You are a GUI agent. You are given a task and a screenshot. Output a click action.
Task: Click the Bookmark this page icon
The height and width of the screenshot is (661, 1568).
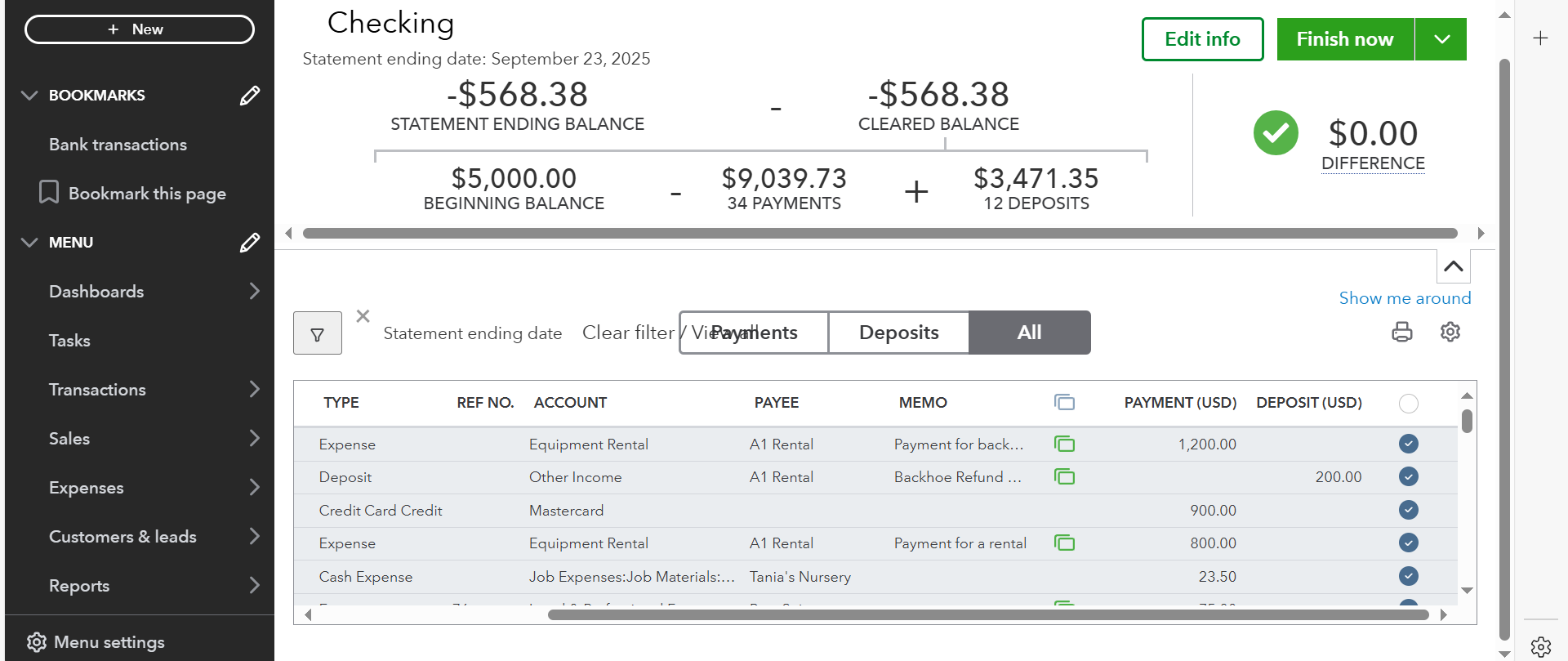tap(49, 193)
